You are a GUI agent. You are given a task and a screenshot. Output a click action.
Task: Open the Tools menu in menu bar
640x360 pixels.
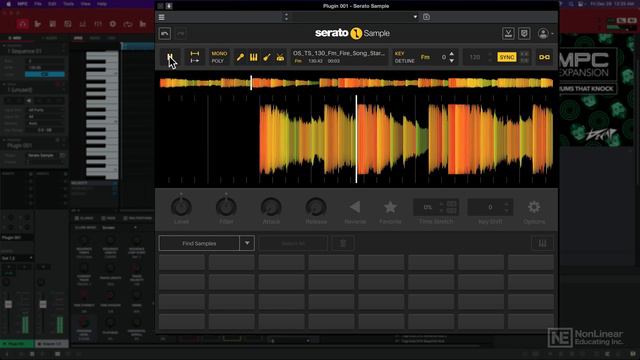pyautogui.click(x=69, y=4)
